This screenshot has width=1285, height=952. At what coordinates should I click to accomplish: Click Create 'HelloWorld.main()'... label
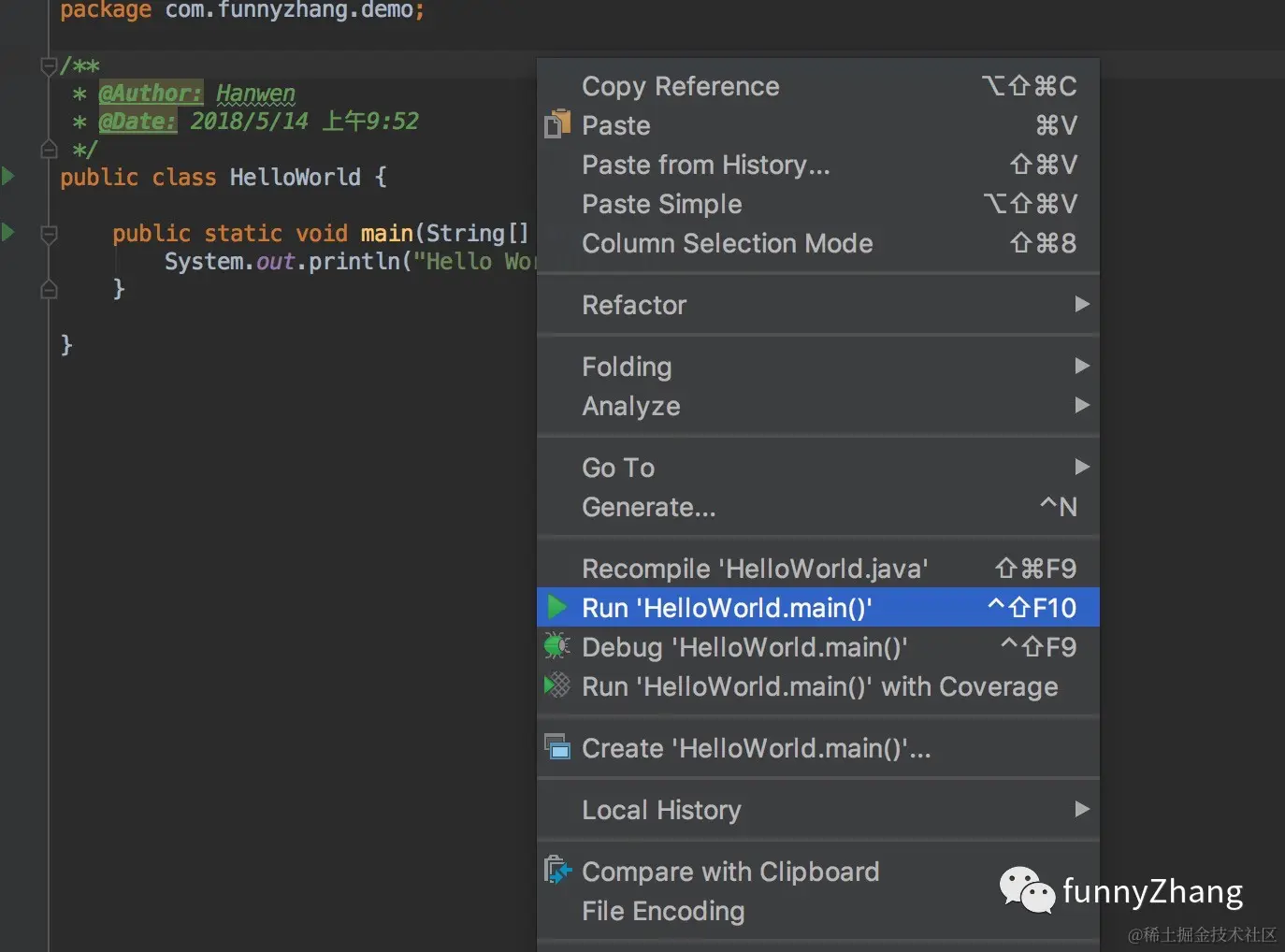click(757, 748)
